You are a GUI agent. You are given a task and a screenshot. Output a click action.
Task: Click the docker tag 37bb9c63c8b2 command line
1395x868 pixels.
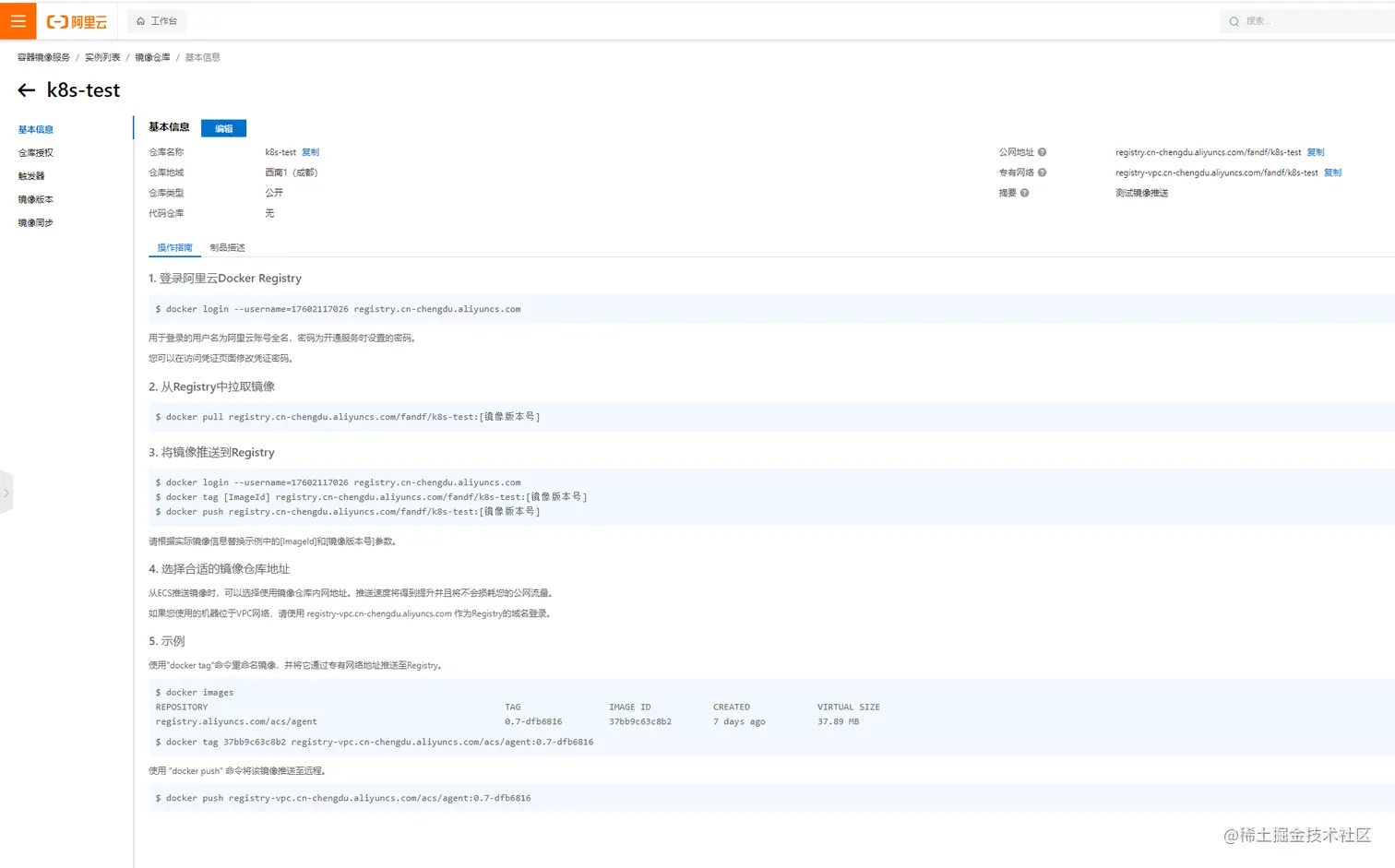click(374, 743)
